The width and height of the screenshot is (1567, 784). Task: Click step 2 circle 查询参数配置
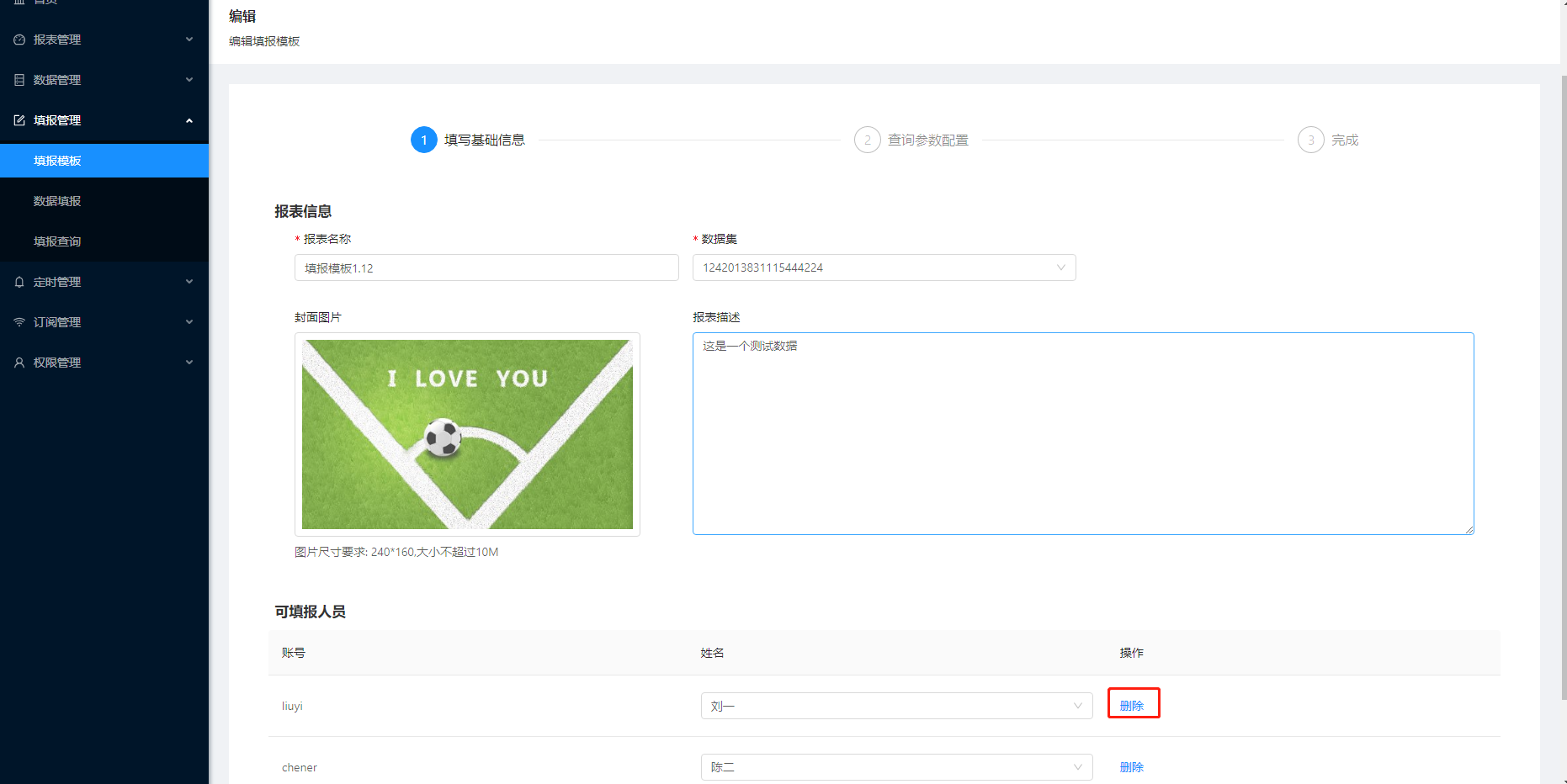[x=868, y=140]
